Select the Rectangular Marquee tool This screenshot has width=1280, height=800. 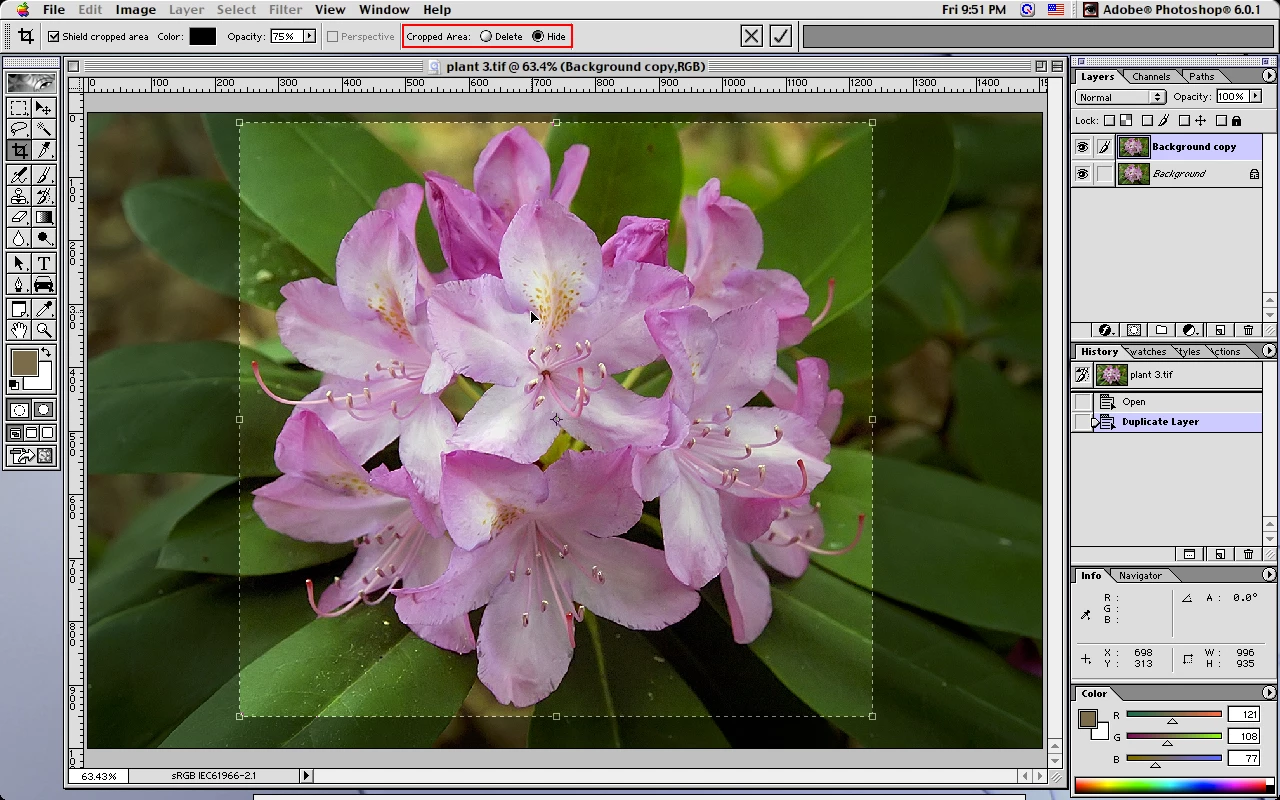pyautogui.click(x=19, y=108)
